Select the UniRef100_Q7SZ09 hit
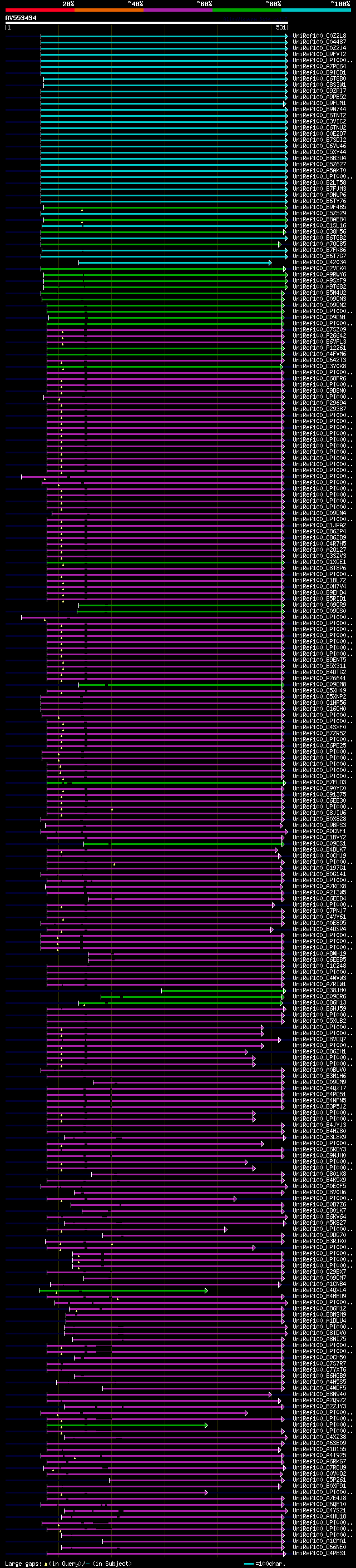Image resolution: width=356 pixels, height=1568 pixels. point(319,329)
